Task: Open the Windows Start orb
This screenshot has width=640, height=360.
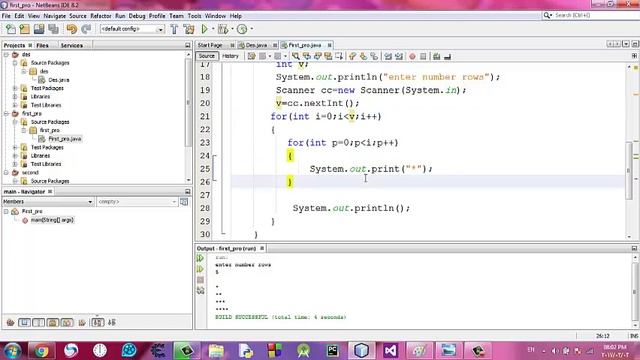Action: tap(12, 351)
